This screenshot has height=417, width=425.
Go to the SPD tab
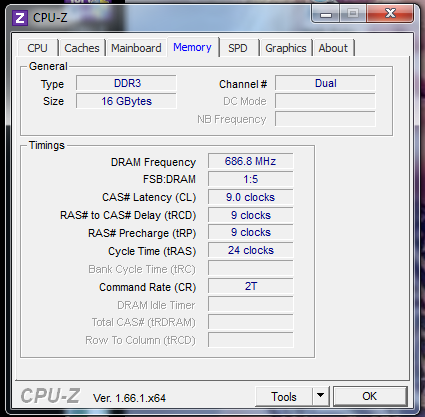pos(238,48)
